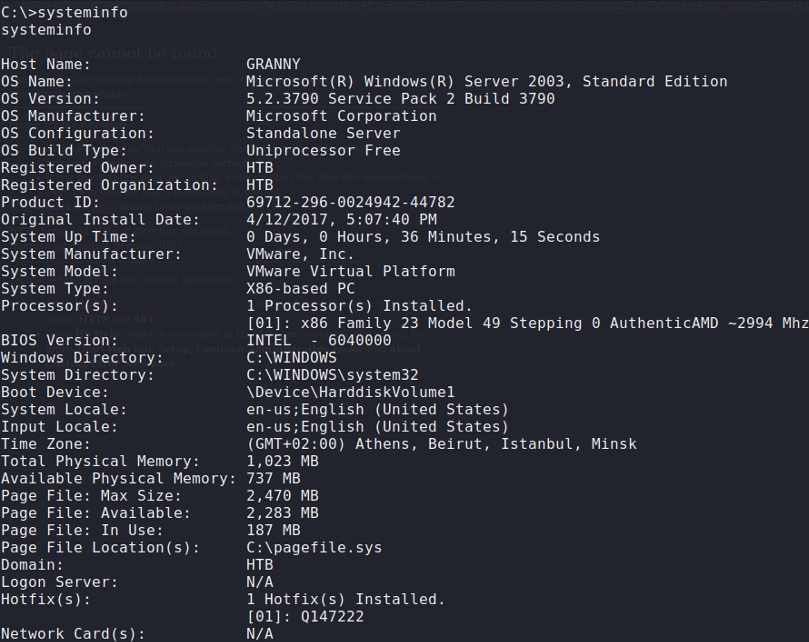This screenshot has height=642, width=809.
Task: Click the OS Version 5.2.3790 value
Action: [400, 99]
